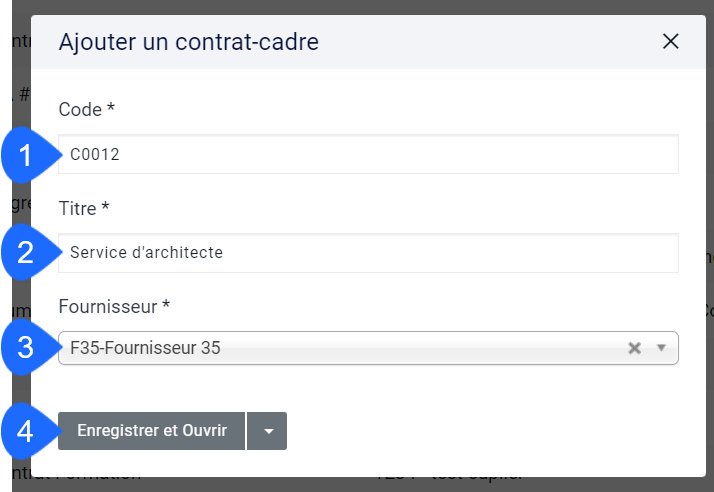714x492 pixels.
Task: Open the Fournisseur dropdown arrow
Action: (x=661, y=348)
